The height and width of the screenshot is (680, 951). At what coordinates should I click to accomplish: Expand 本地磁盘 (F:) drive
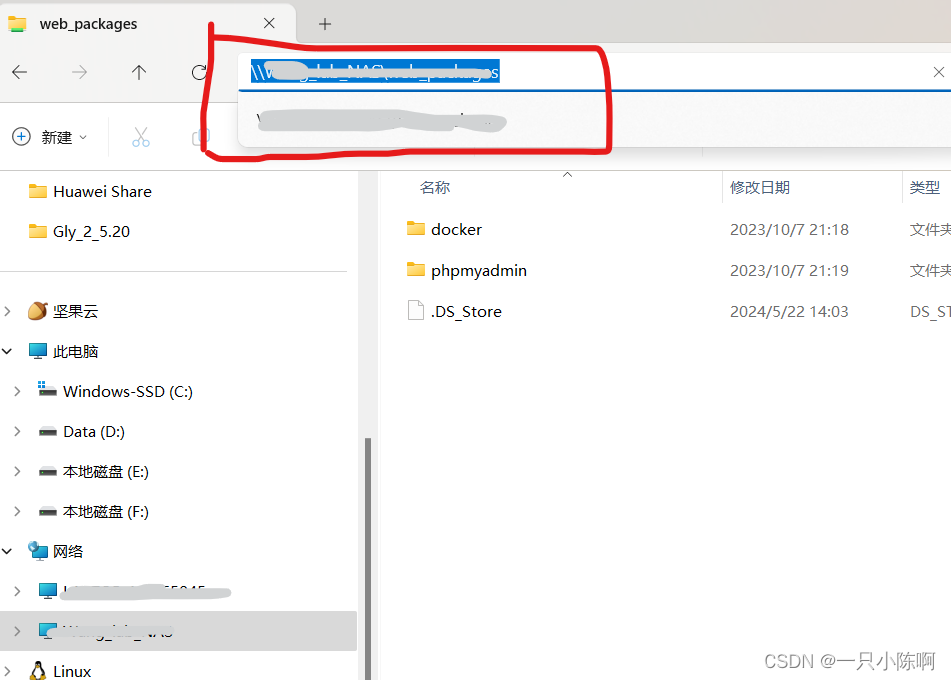17,511
